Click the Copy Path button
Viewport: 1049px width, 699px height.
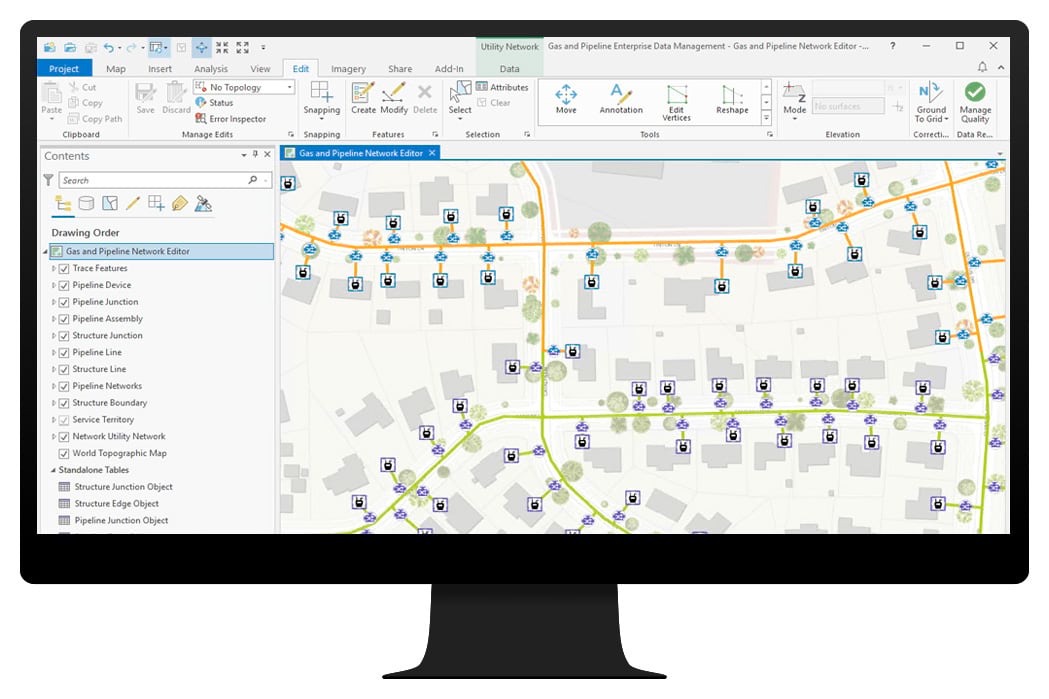click(95, 118)
